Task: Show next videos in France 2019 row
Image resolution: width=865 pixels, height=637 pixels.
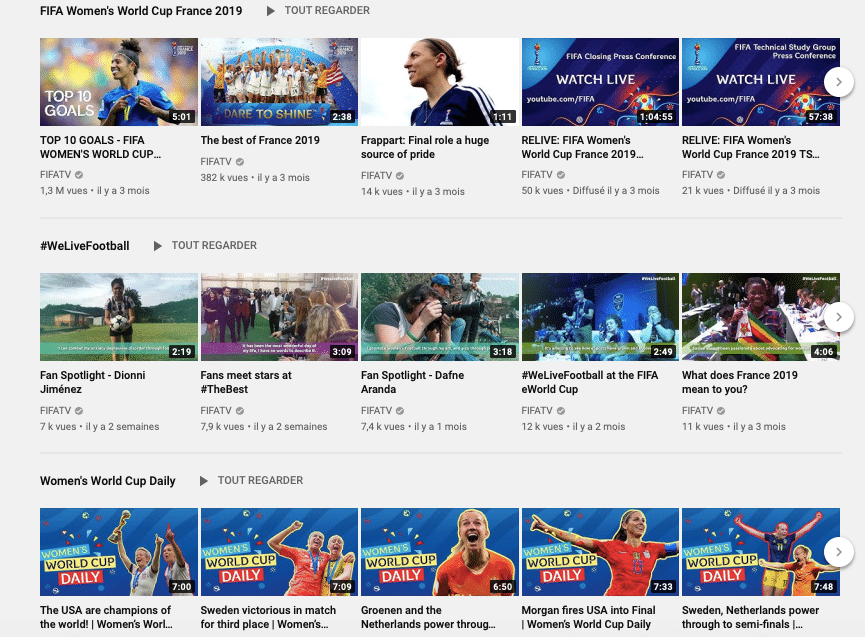Action: [x=839, y=82]
